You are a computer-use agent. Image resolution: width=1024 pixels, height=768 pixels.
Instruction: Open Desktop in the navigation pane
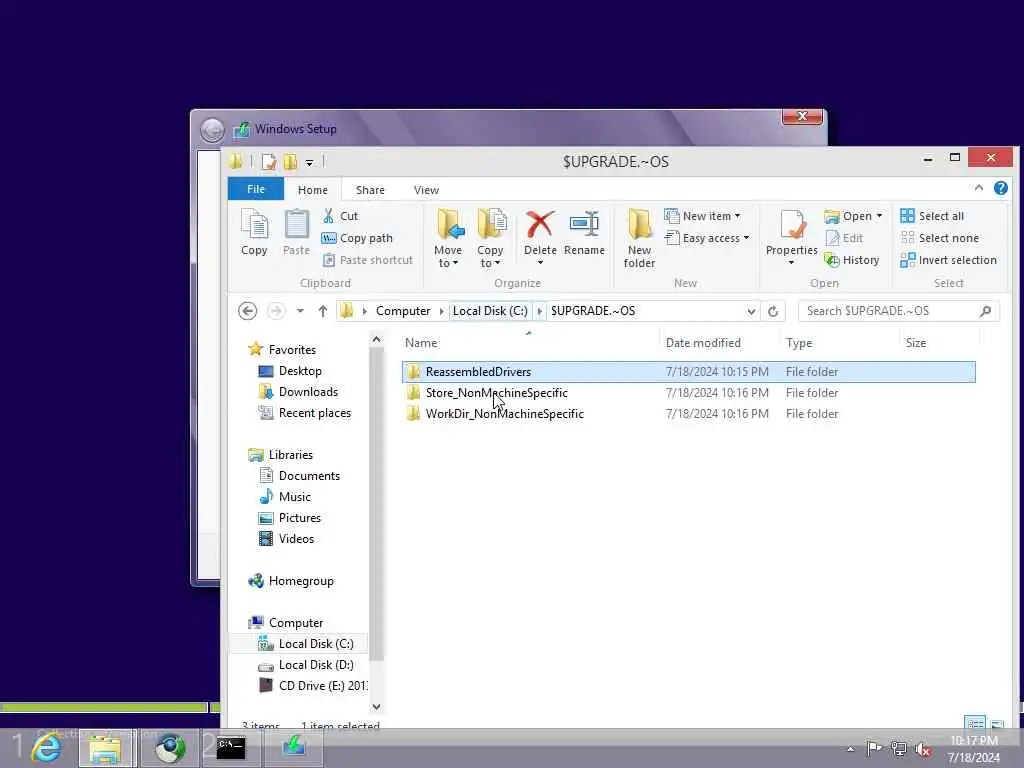(x=300, y=370)
